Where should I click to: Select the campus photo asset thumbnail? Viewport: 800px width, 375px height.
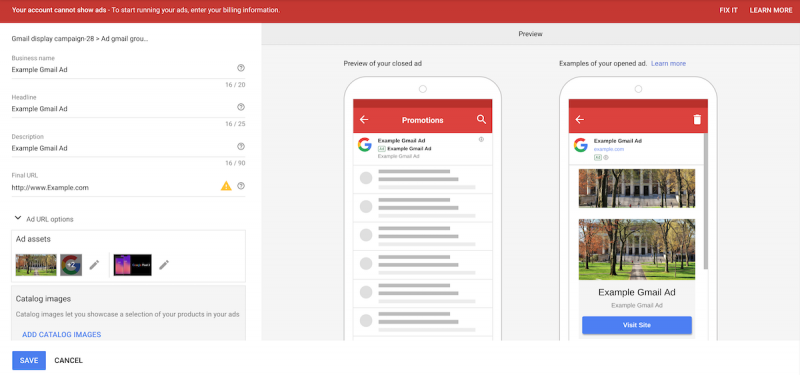[36, 265]
